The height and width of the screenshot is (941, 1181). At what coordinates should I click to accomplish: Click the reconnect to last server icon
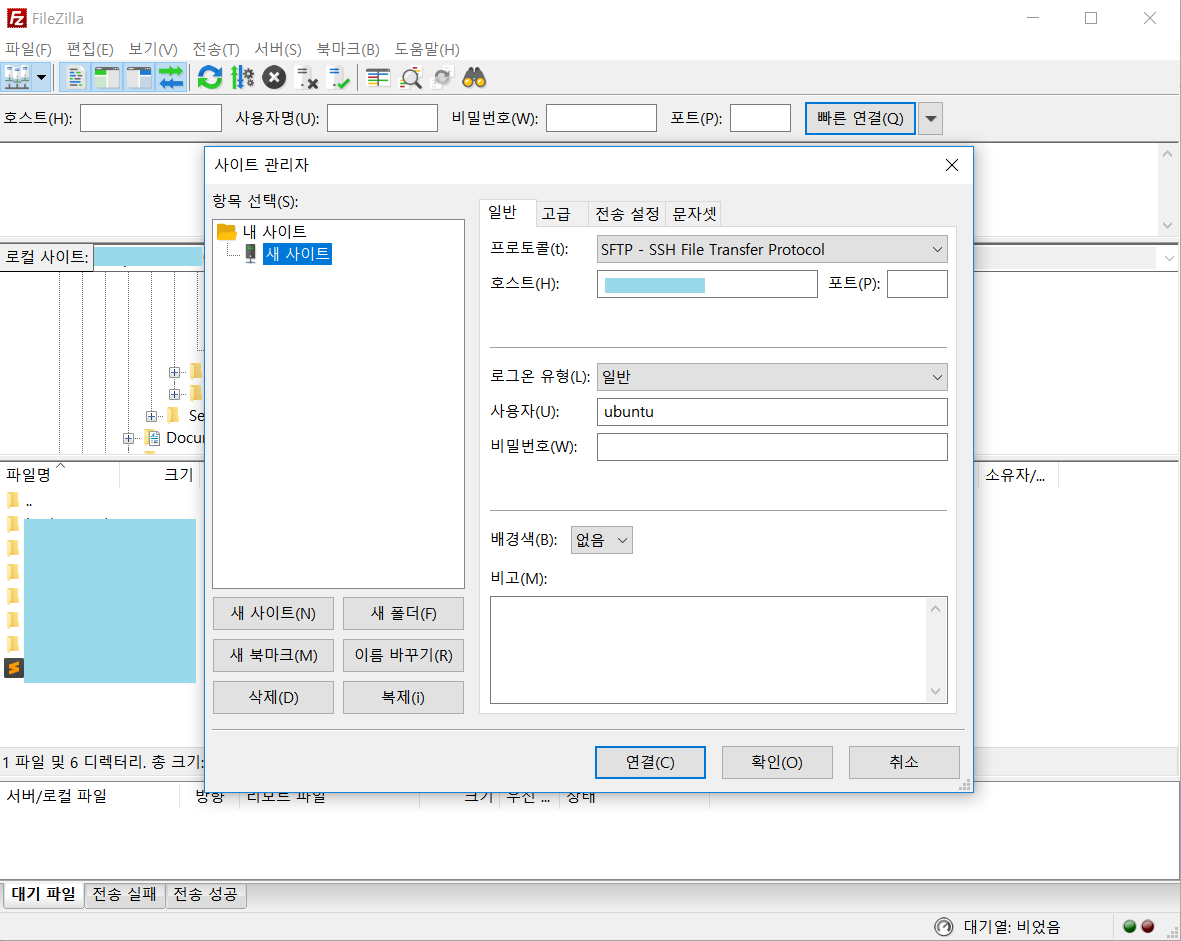[339, 78]
